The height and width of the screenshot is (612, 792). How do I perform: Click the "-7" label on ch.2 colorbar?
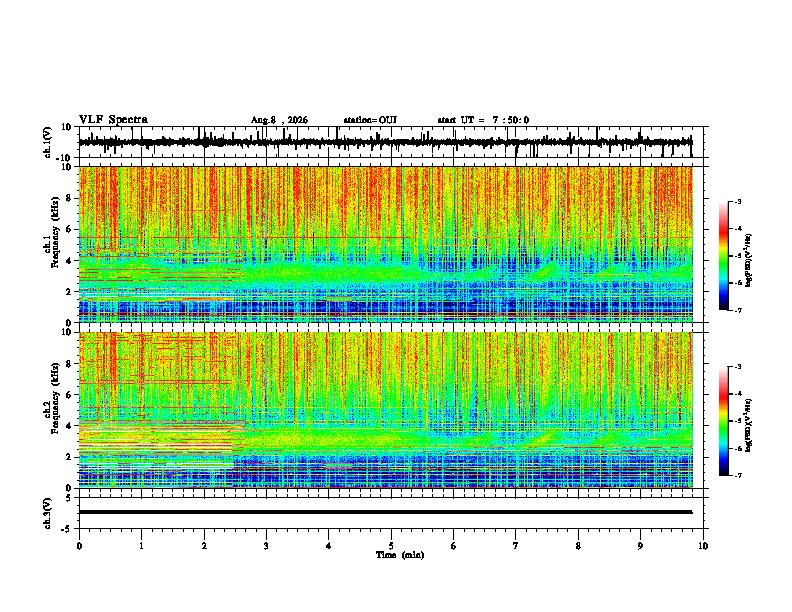pos(738,475)
